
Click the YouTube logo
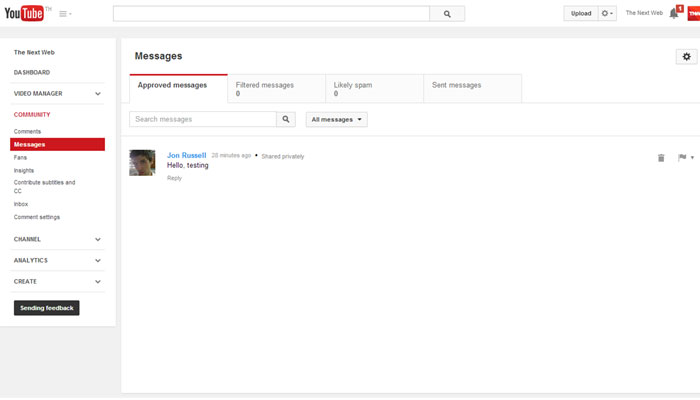tap(27, 13)
